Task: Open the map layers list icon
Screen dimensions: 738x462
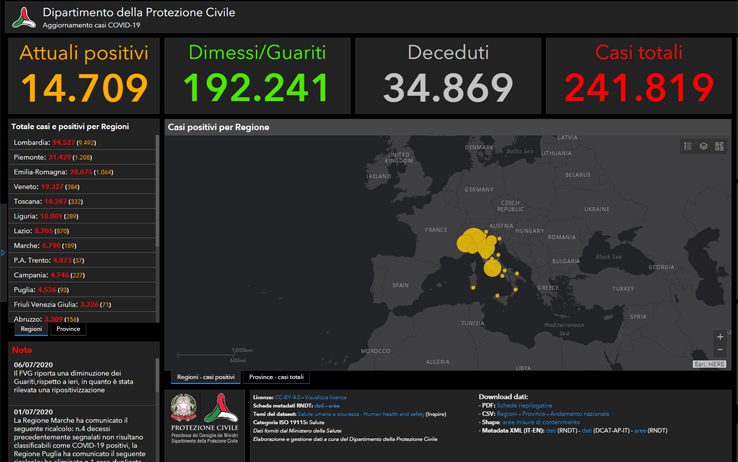Action: [703, 146]
